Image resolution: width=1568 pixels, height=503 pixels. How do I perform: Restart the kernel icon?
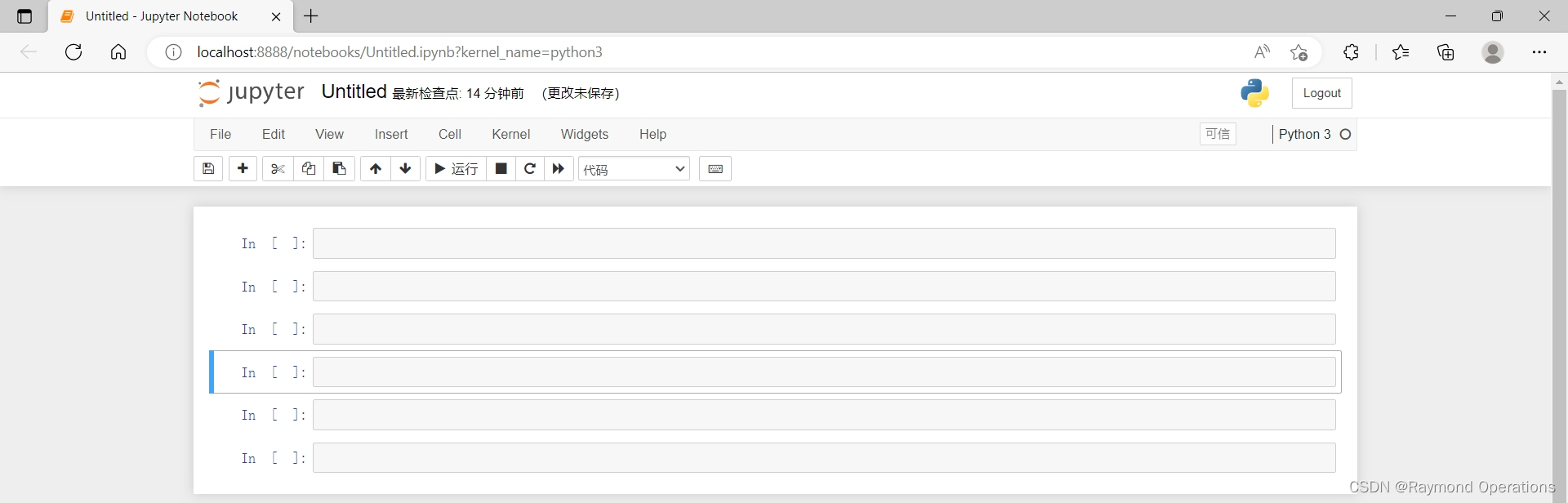coord(530,169)
